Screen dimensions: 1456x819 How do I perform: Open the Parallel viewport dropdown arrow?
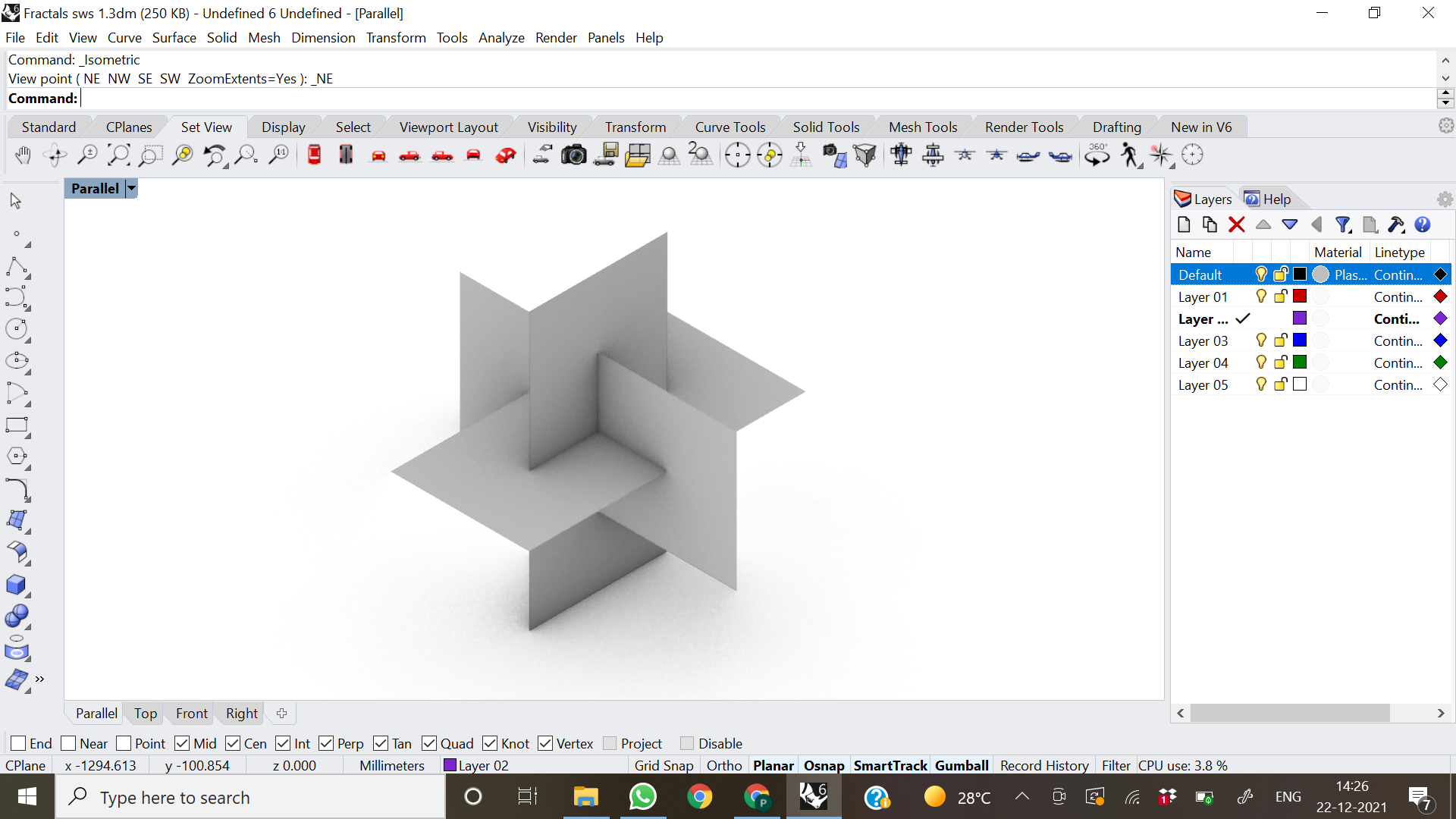pos(131,188)
